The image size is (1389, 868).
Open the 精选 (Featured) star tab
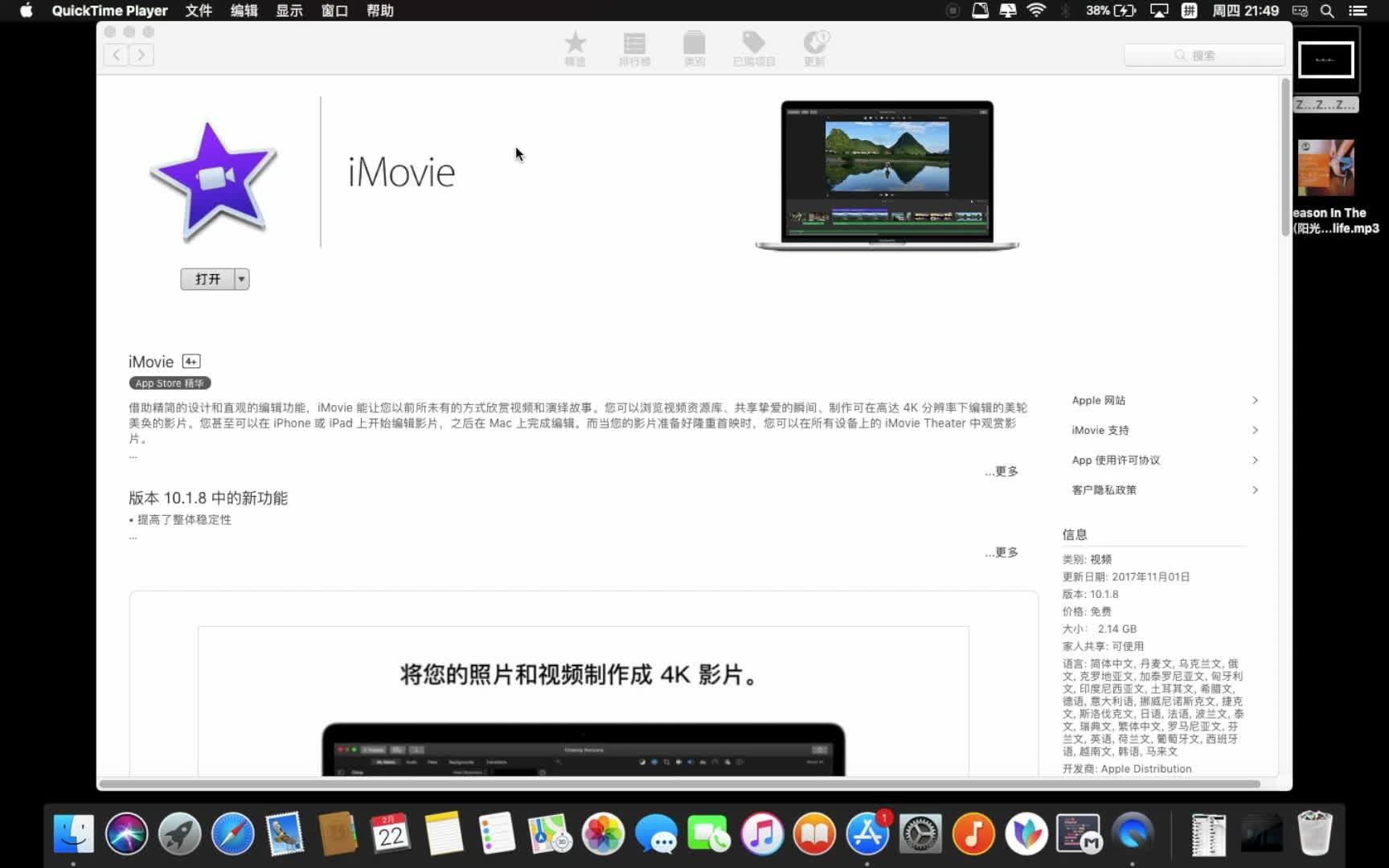click(575, 48)
